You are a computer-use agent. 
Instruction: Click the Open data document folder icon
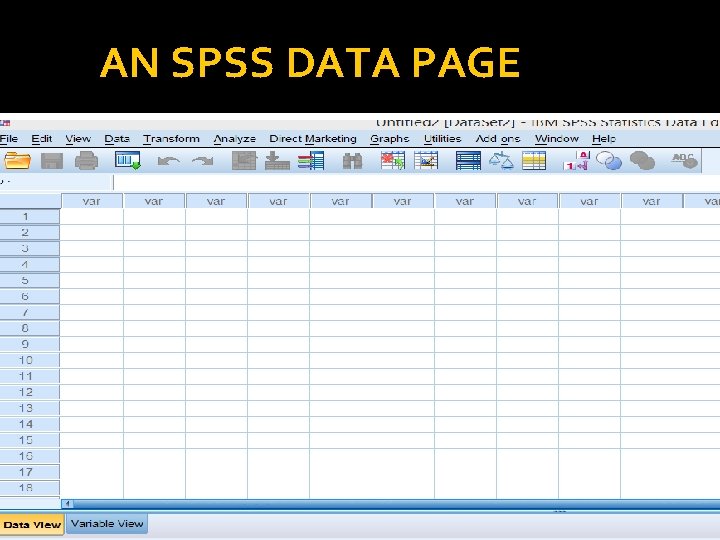coord(17,161)
